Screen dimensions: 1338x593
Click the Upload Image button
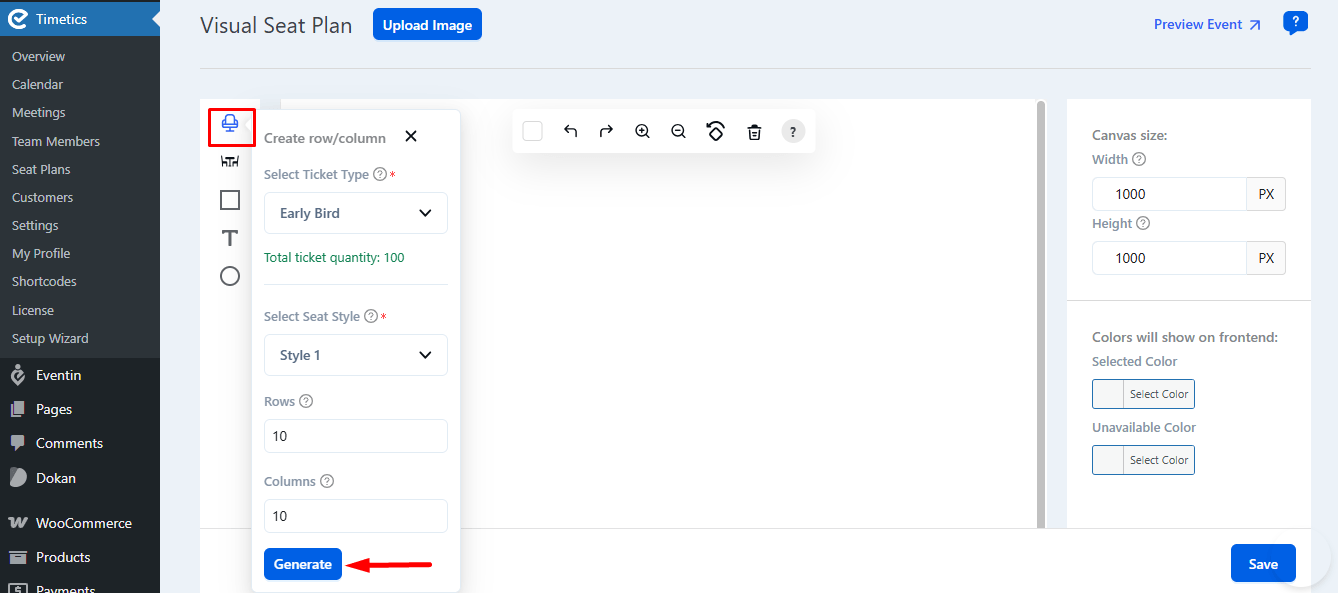pos(427,25)
